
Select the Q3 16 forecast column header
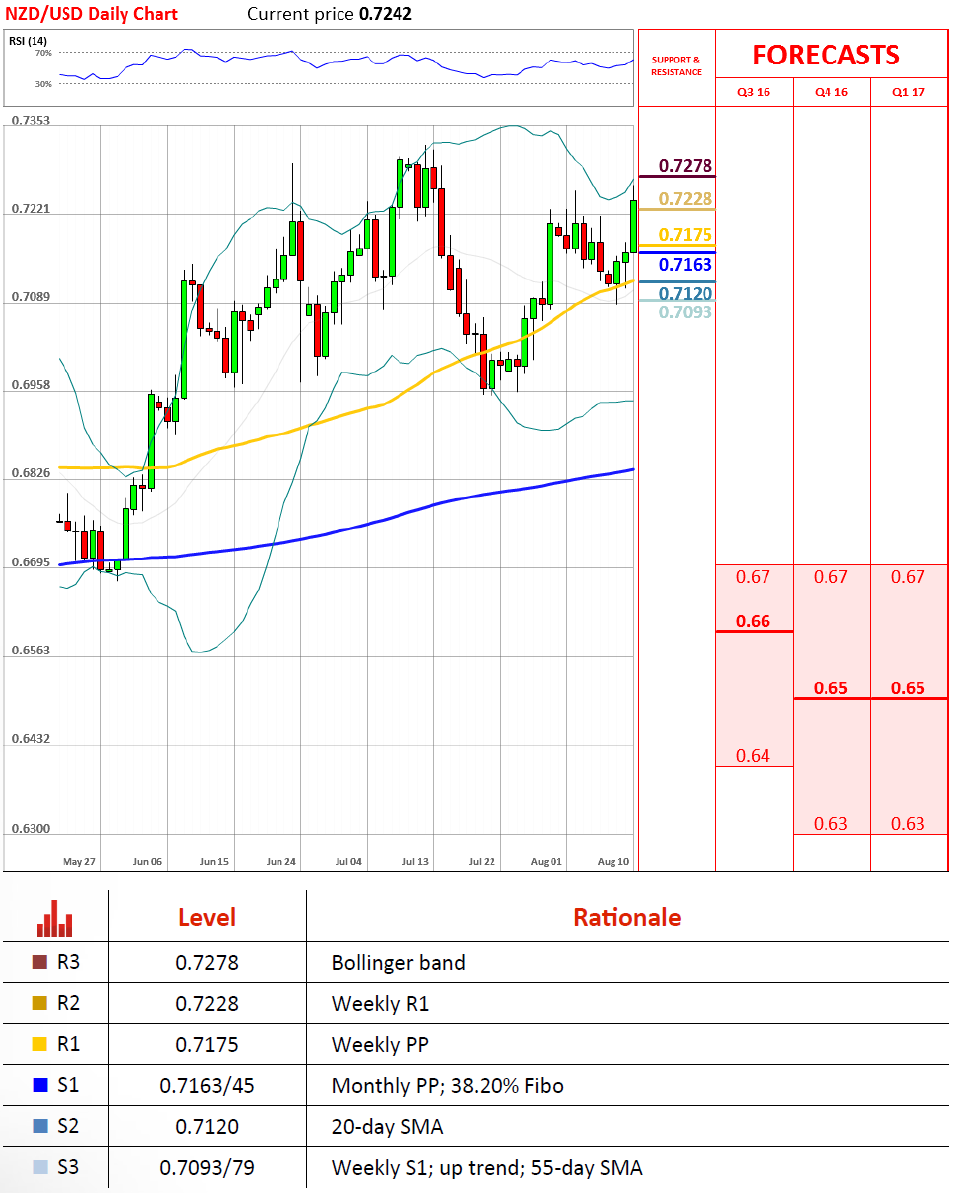point(753,92)
